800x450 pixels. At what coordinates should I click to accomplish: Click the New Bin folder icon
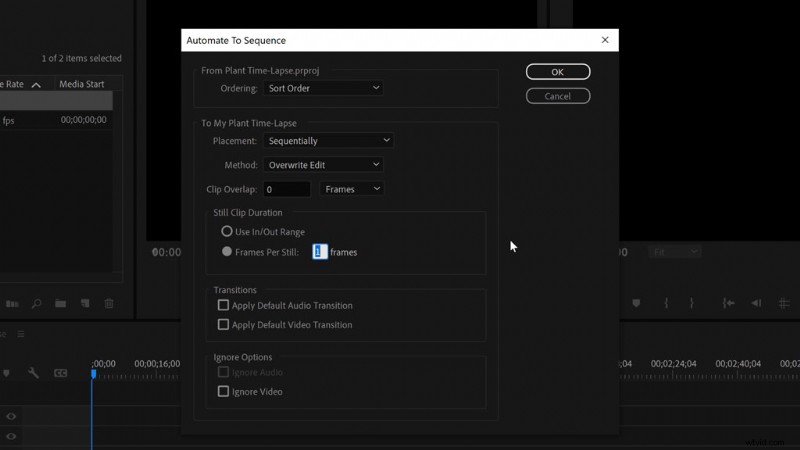tap(60, 303)
